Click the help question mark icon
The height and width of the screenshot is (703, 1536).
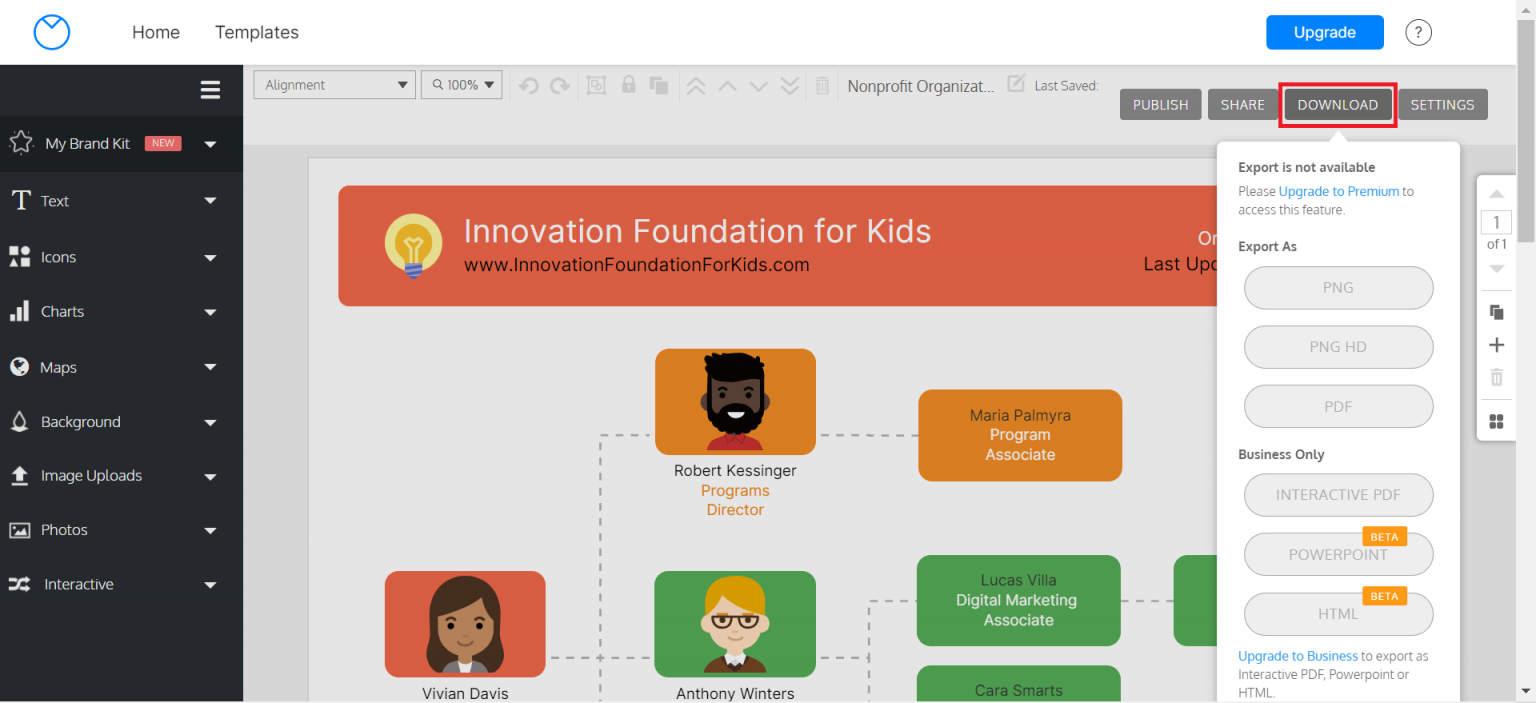pyautogui.click(x=1418, y=32)
